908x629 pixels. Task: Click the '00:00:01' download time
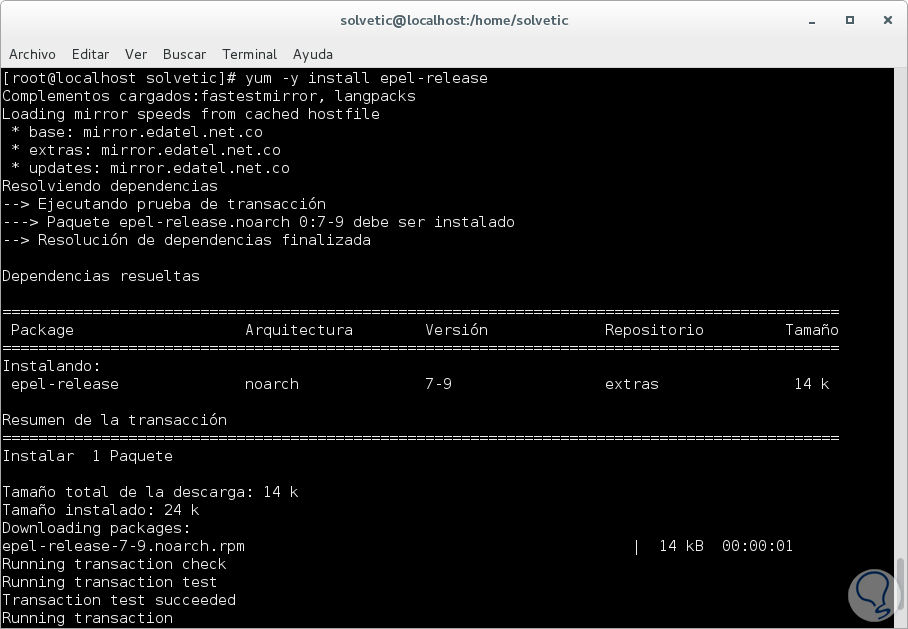click(x=757, y=546)
